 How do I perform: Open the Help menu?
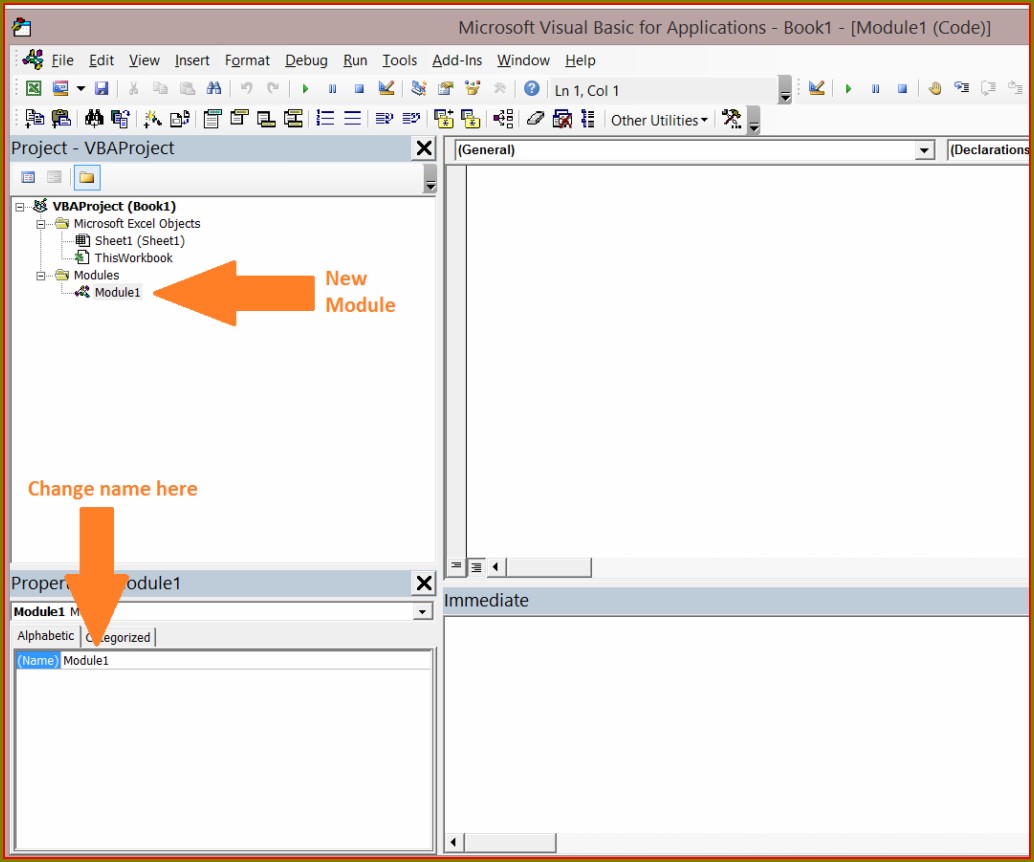tap(580, 61)
